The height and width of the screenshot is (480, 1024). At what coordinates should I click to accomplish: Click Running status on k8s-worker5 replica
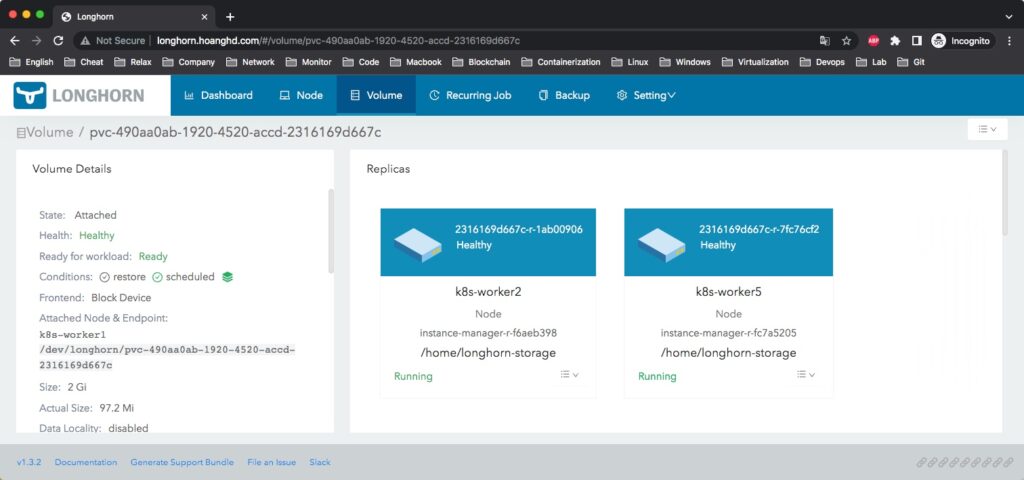pos(657,376)
